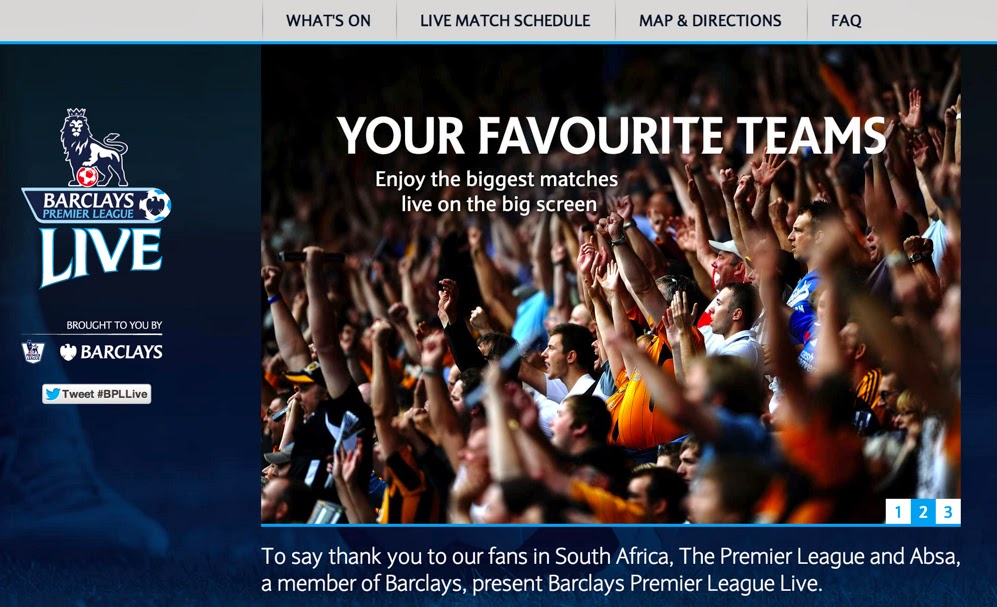Switch to slide 3 of the carousel
This screenshot has width=997, height=607.
click(x=947, y=512)
